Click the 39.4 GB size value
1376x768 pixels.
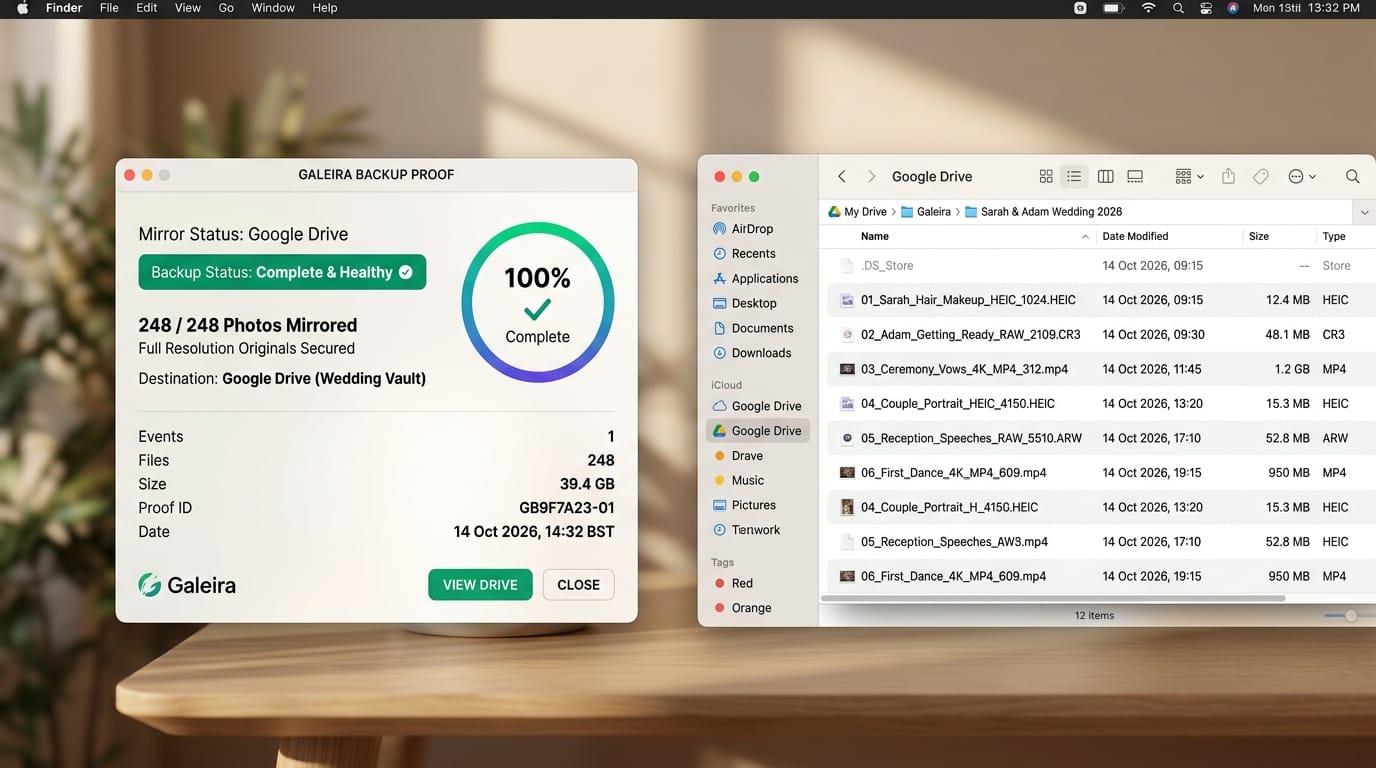587,484
